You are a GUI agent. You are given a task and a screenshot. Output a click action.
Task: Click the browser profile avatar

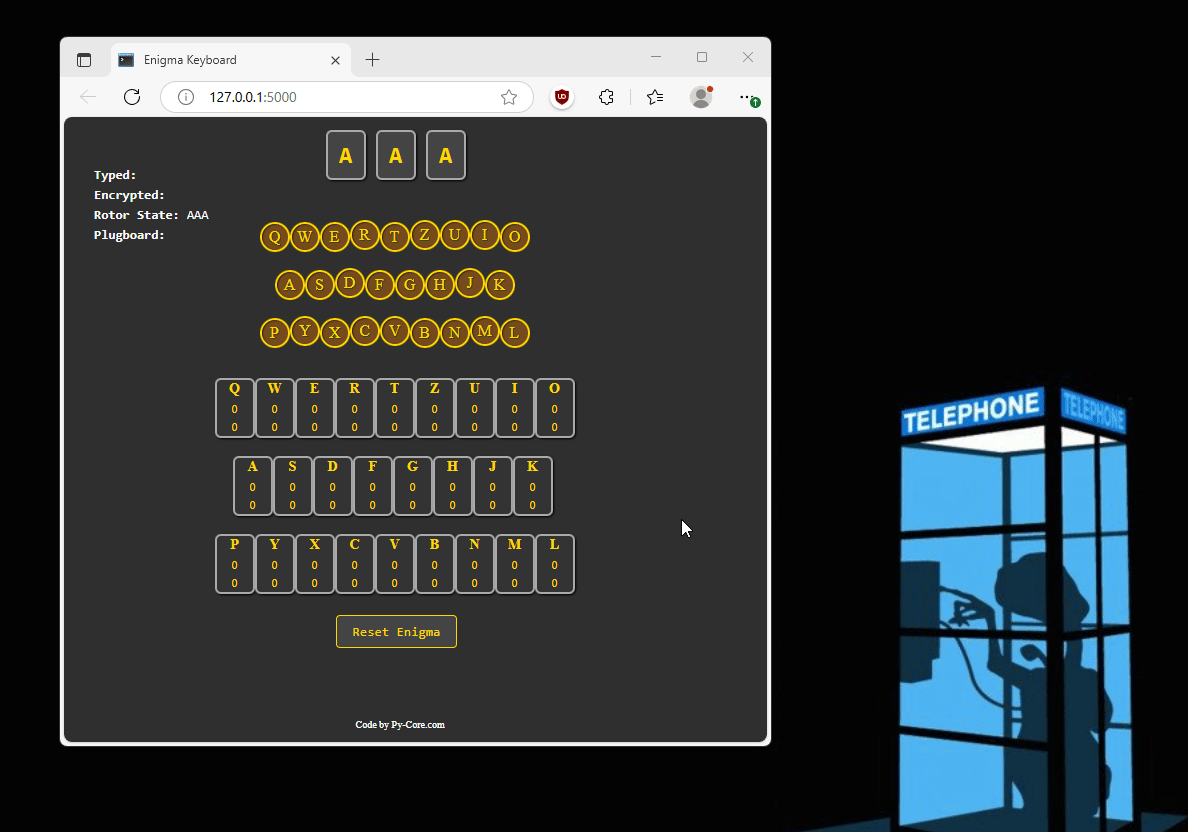pyautogui.click(x=701, y=97)
